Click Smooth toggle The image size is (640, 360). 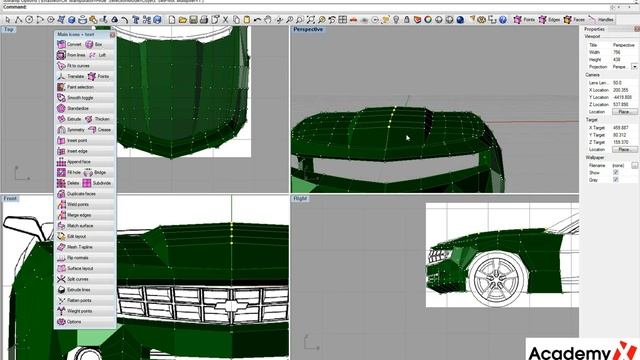pyautogui.click(x=76, y=98)
